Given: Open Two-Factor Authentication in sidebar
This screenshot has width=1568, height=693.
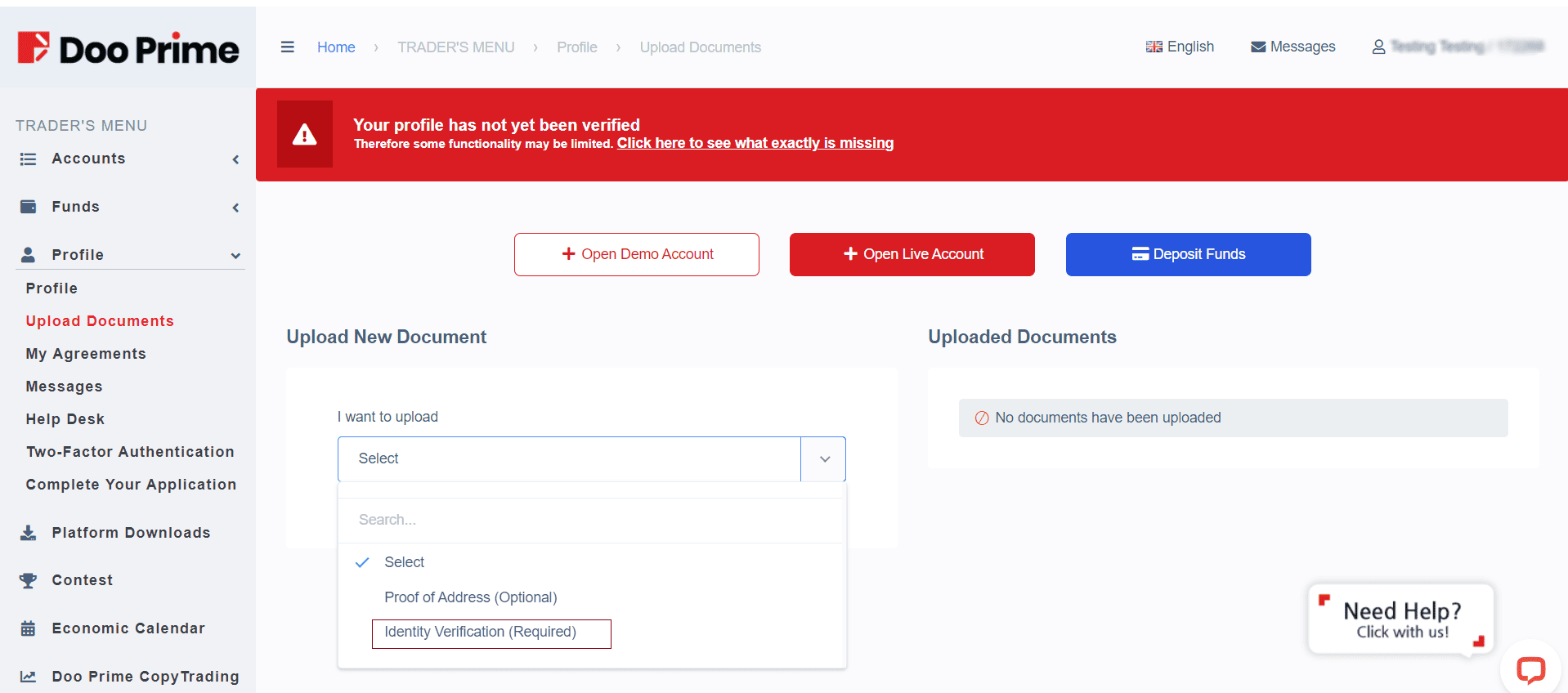Looking at the screenshot, I should tap(130, 452).
